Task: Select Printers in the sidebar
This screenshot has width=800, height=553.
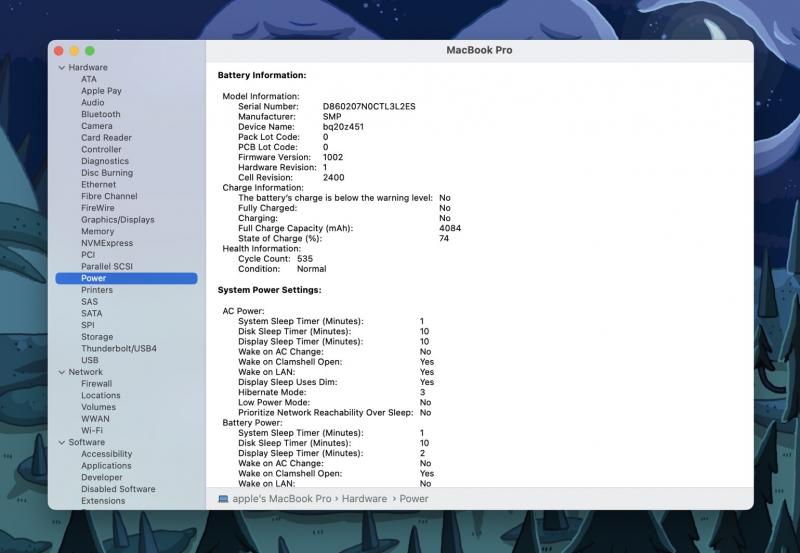Action: [x=97, y=290]
